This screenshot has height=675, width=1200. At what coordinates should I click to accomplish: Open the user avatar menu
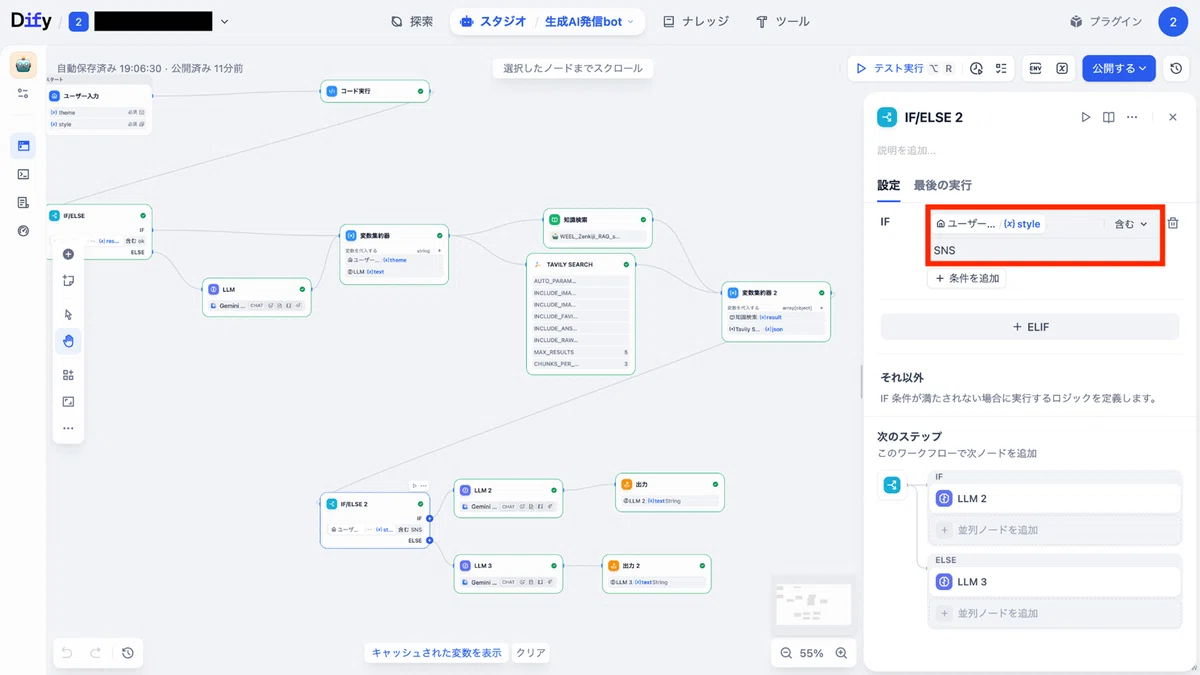click(1173, 21)
